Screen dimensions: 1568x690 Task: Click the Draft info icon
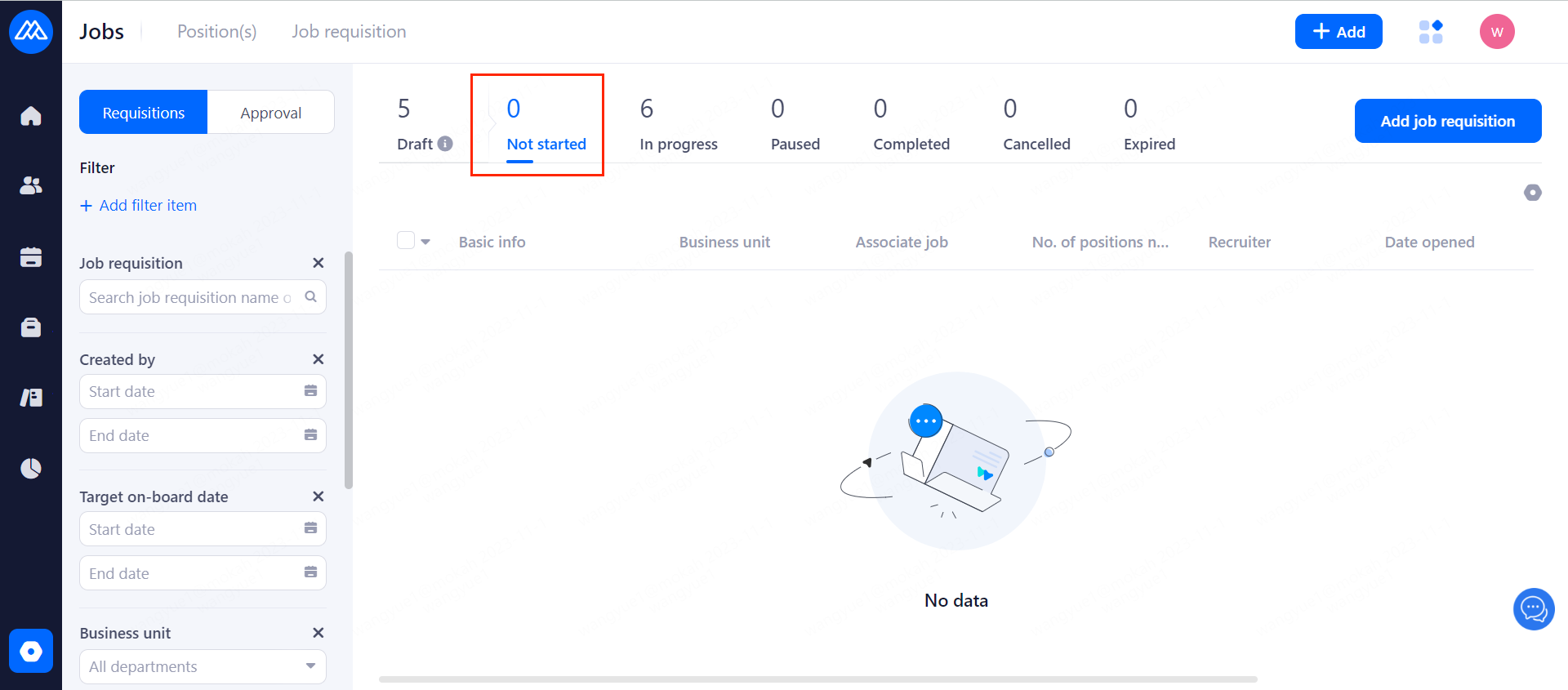point(445,144)
